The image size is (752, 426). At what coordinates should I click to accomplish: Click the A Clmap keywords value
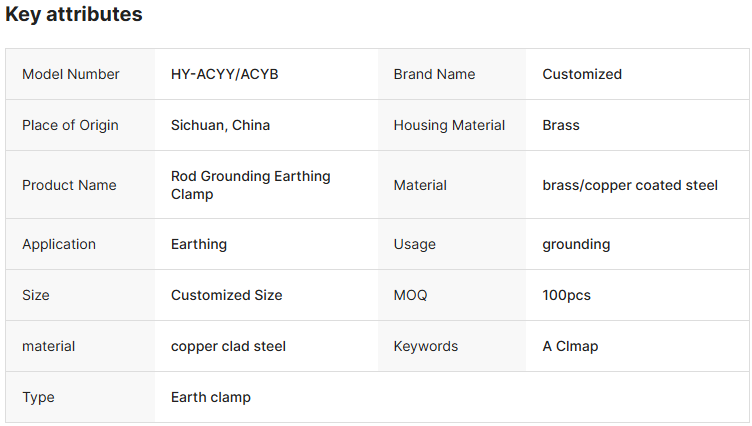(570, 346)
